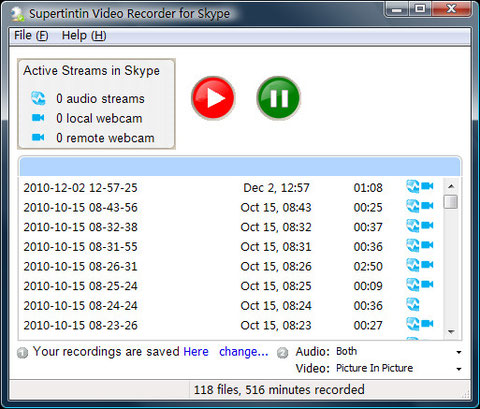Click audio icon of 2010-10-15 08-24-24 recording
Screen dimensions: 480x409
click(413, 304)
